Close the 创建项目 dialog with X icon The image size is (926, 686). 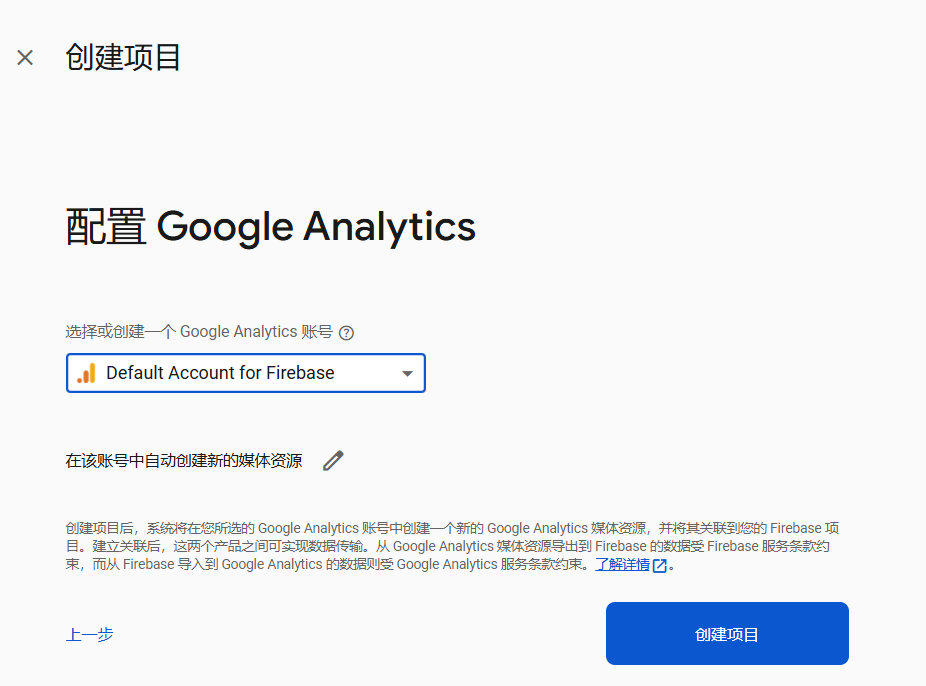(25, 58)
